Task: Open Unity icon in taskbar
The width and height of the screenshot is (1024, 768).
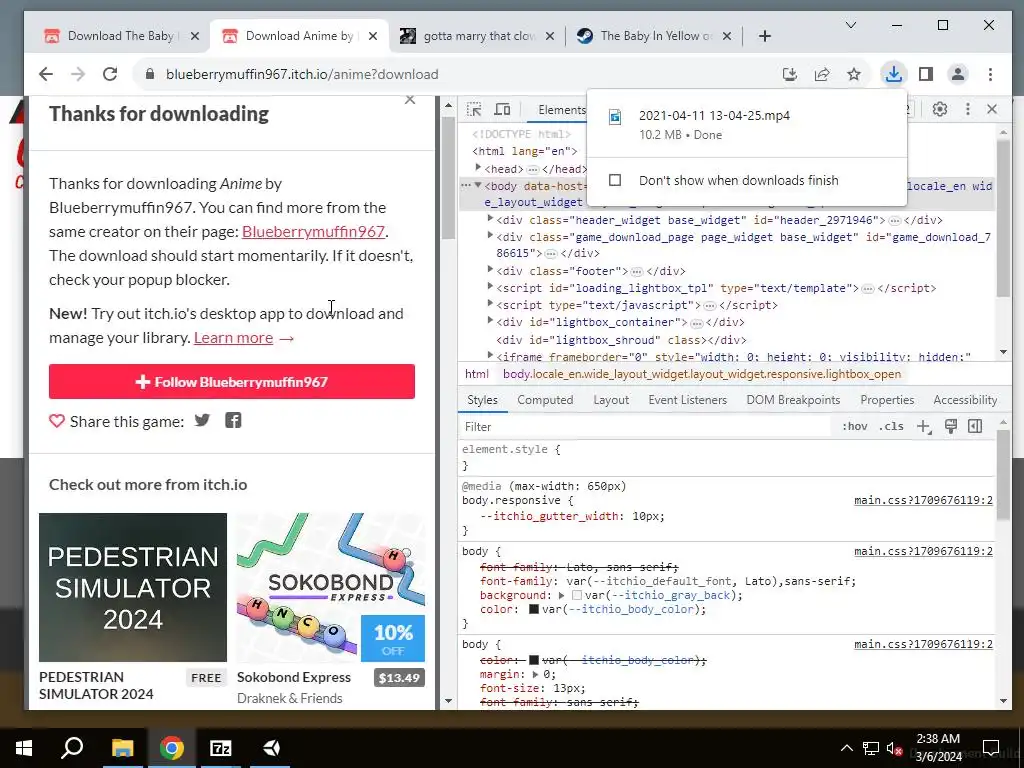Action: pos(272,748)
